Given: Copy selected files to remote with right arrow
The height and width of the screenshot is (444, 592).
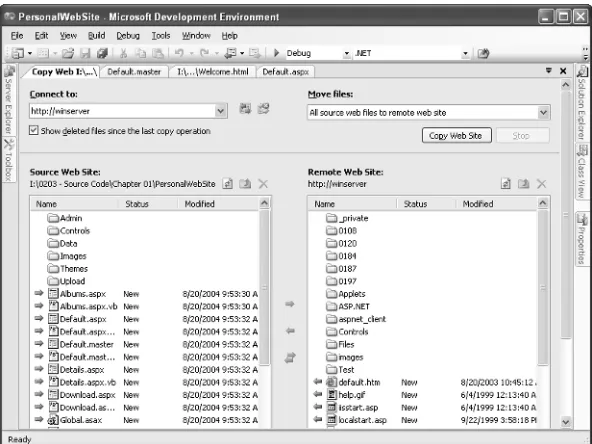Looking at the screenshot, I should coord(290,304).
